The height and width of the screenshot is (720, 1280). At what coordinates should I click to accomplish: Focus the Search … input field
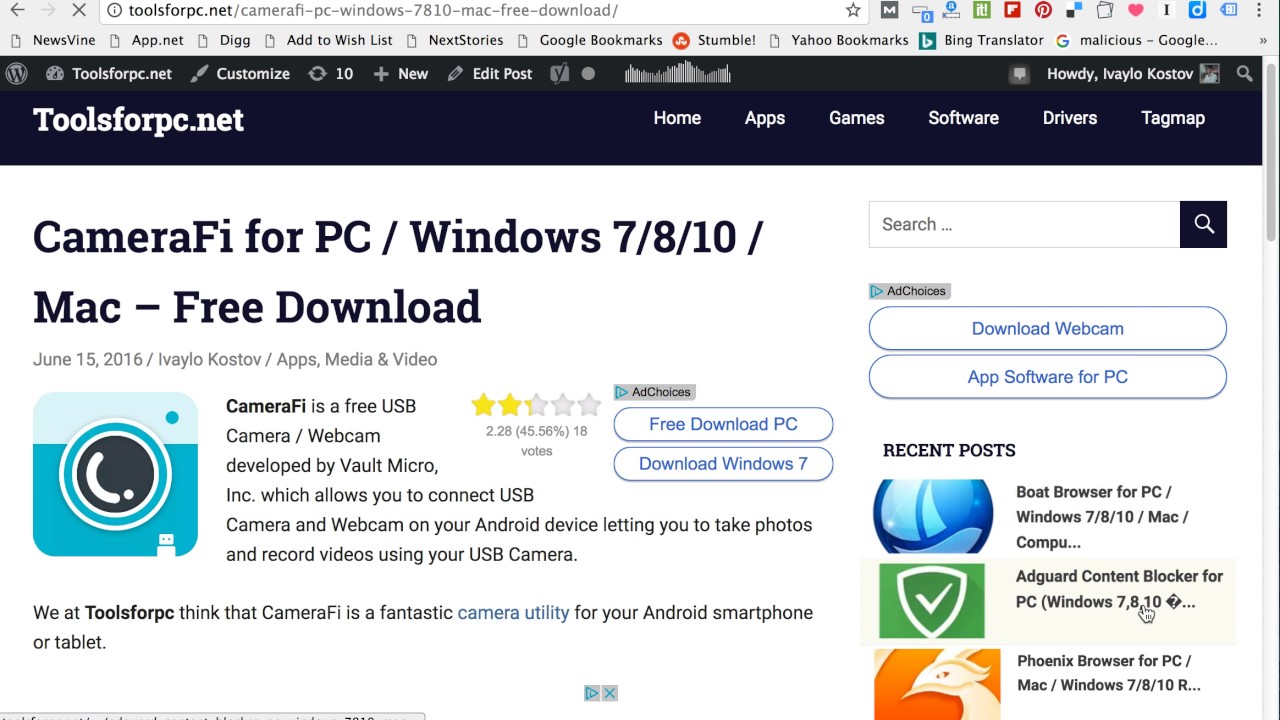1024,224
